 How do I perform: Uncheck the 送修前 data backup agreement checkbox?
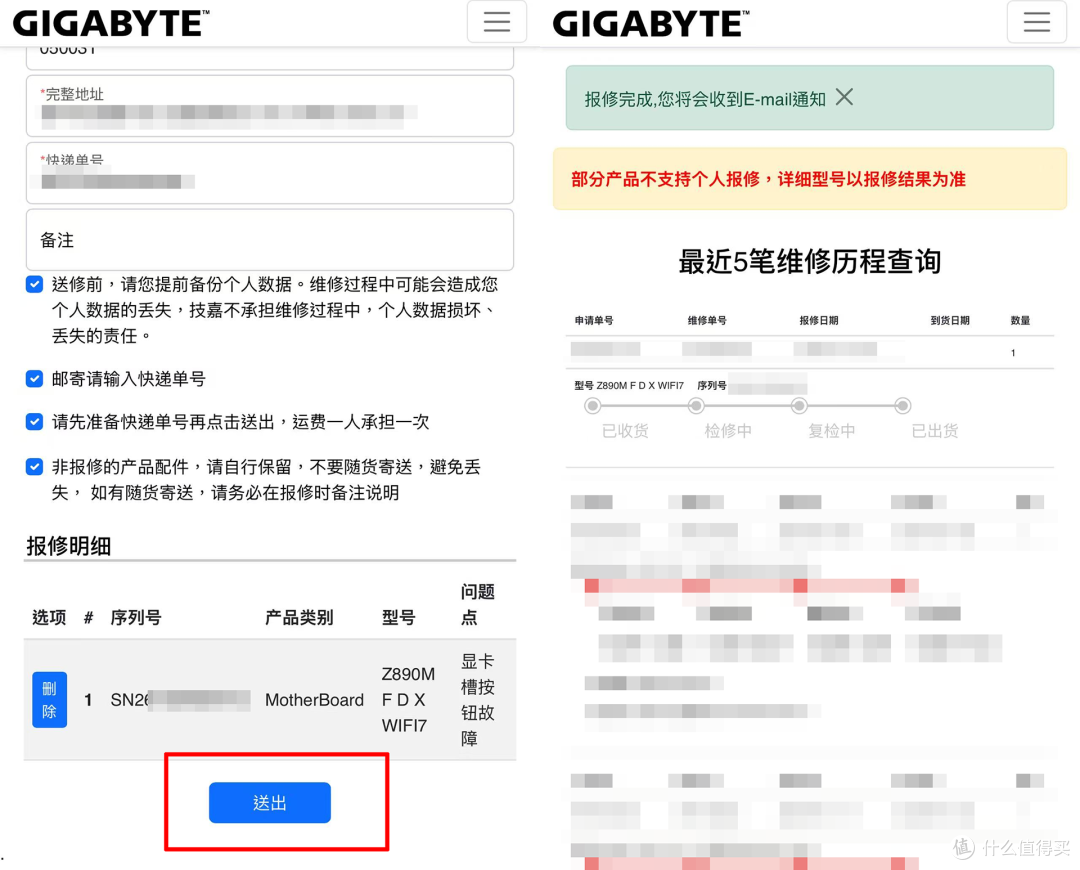34,284
